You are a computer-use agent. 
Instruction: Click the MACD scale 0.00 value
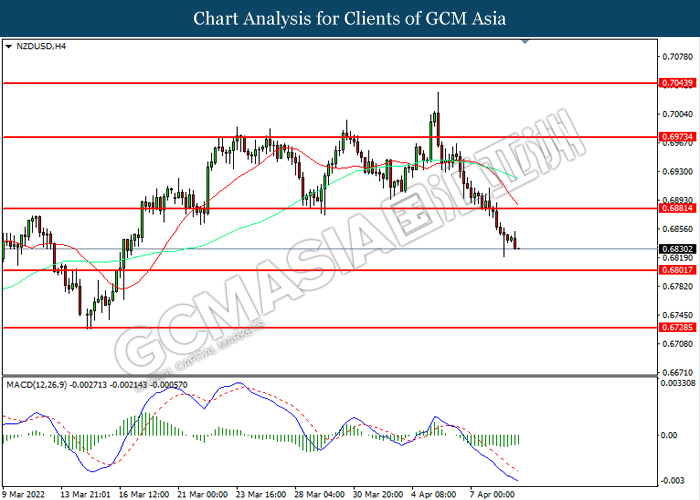pyautogui.click(x=669, y=435)
